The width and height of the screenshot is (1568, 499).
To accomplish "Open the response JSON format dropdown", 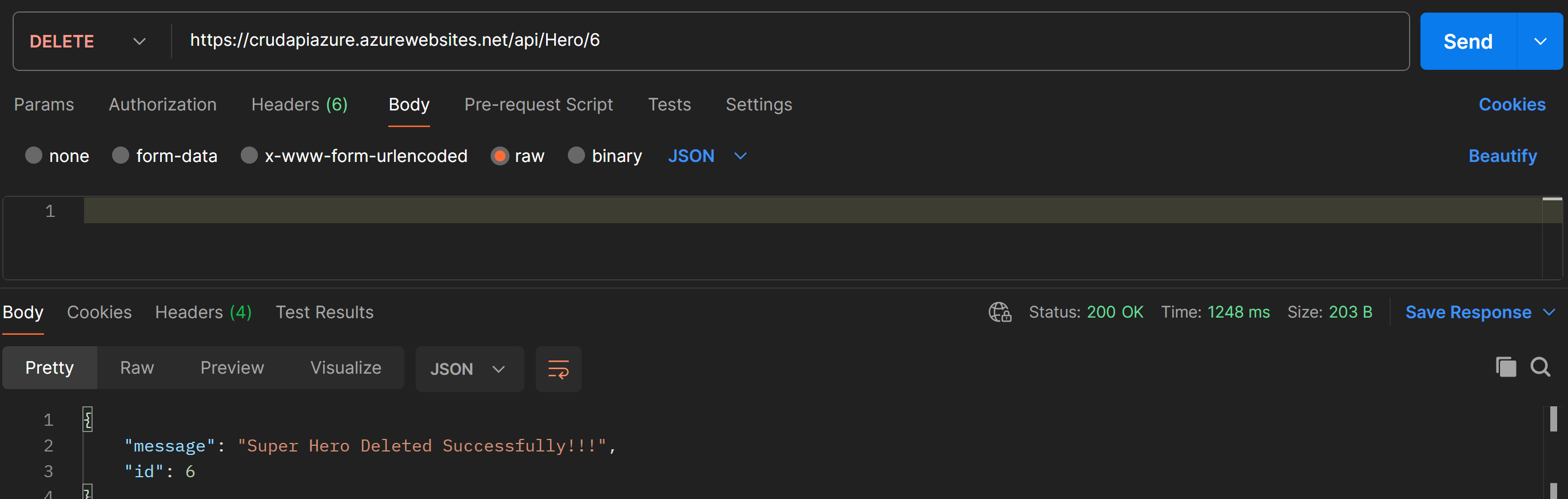I will click(469, 369).
